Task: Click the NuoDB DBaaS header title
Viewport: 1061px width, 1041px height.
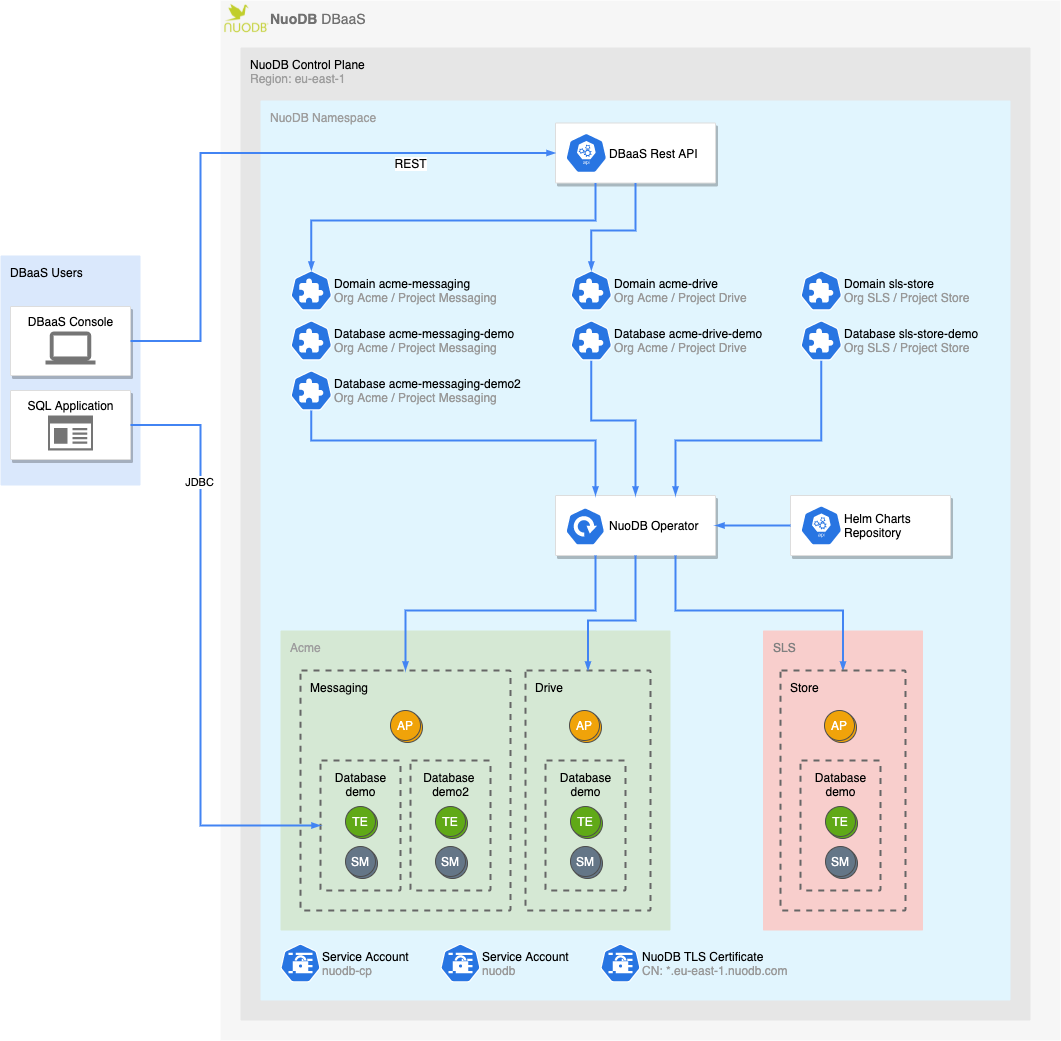Action: [x=317, y=19]
